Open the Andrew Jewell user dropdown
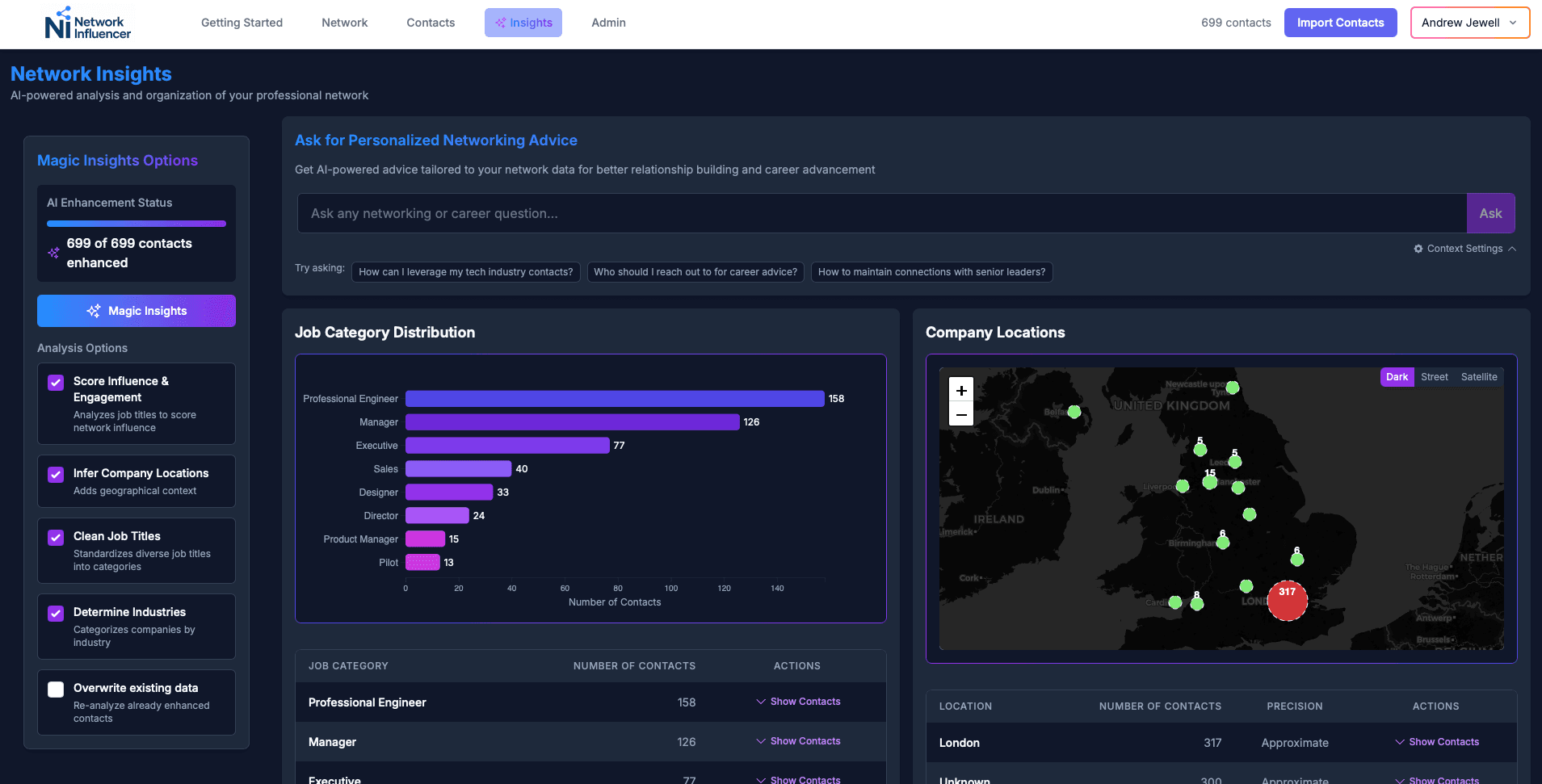The image size is (1542, 784). (x=1469, y=23)
